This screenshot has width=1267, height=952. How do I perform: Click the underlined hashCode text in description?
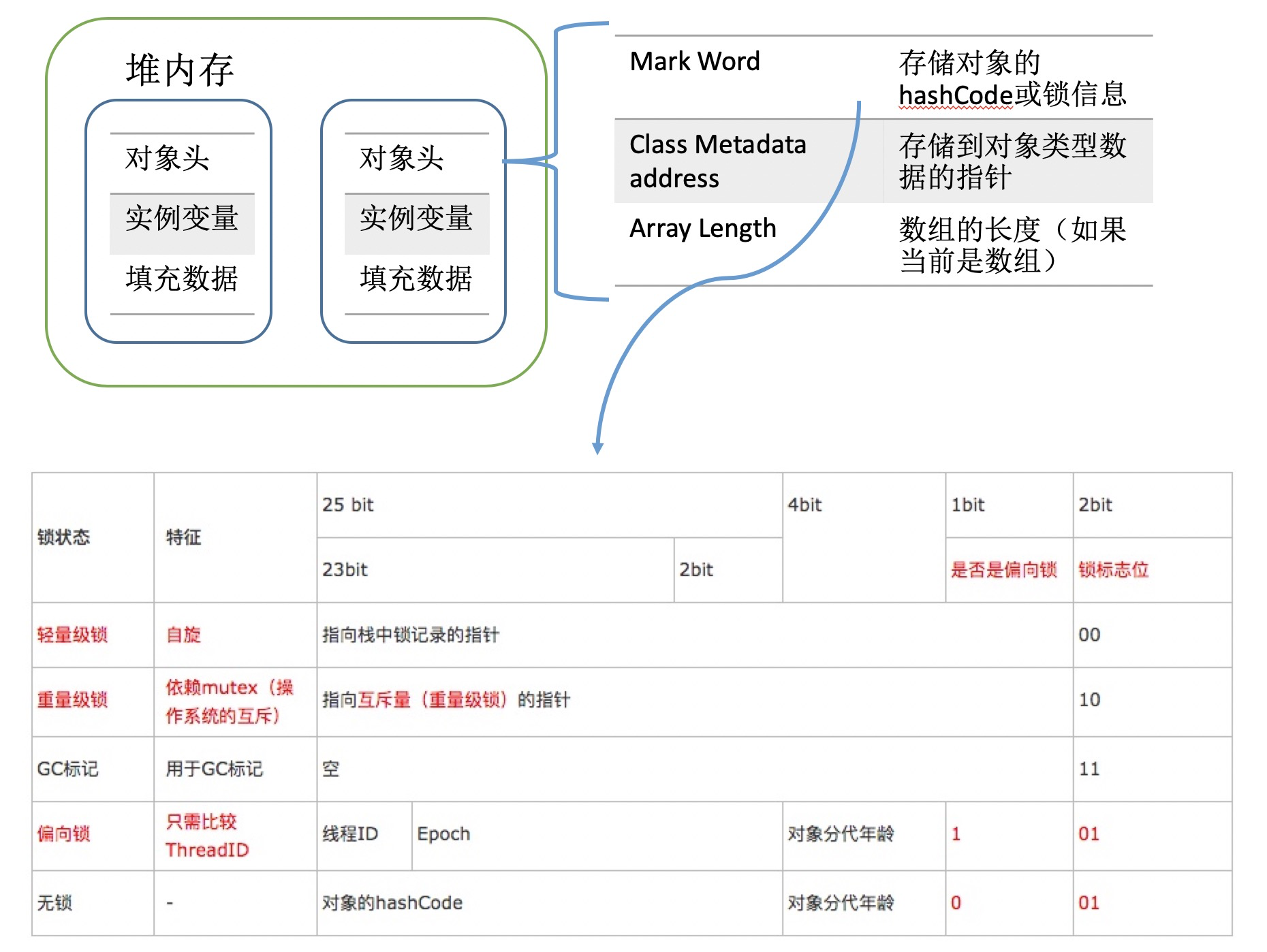tap(955, 95)
